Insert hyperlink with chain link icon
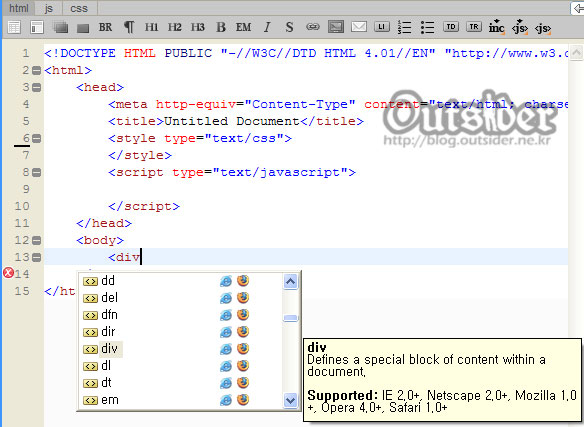The width and height of the screenshot is (584, 427). pos(313,27)
